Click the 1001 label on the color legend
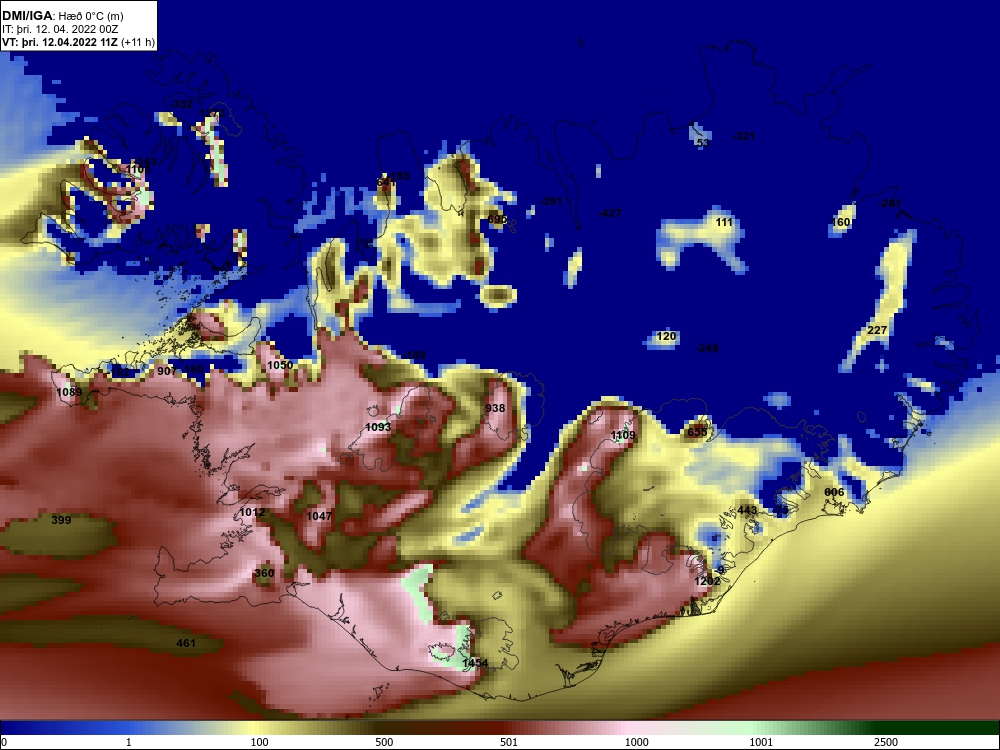The height and width of the screenshot is (750, 1000). tap(761, 742)
